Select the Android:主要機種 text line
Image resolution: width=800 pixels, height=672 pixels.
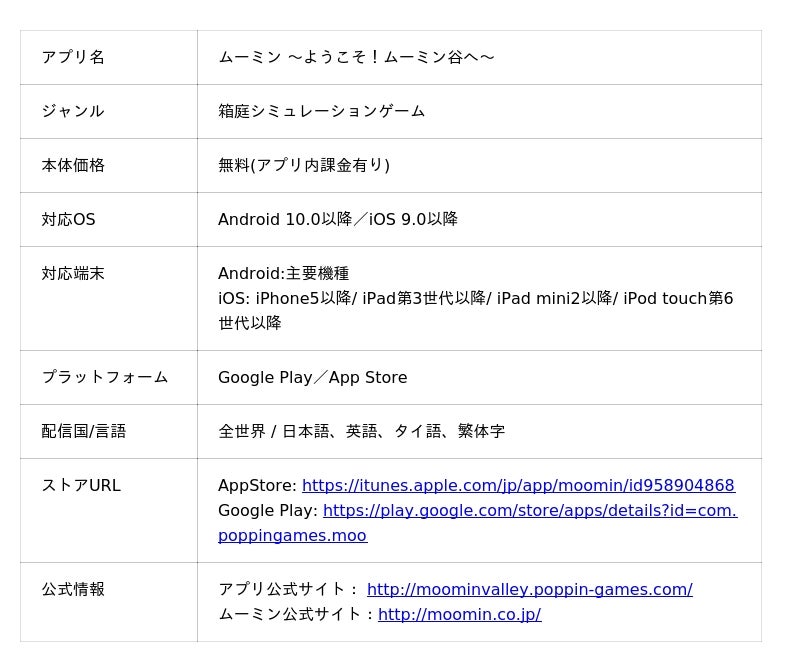tap(283, 273)
